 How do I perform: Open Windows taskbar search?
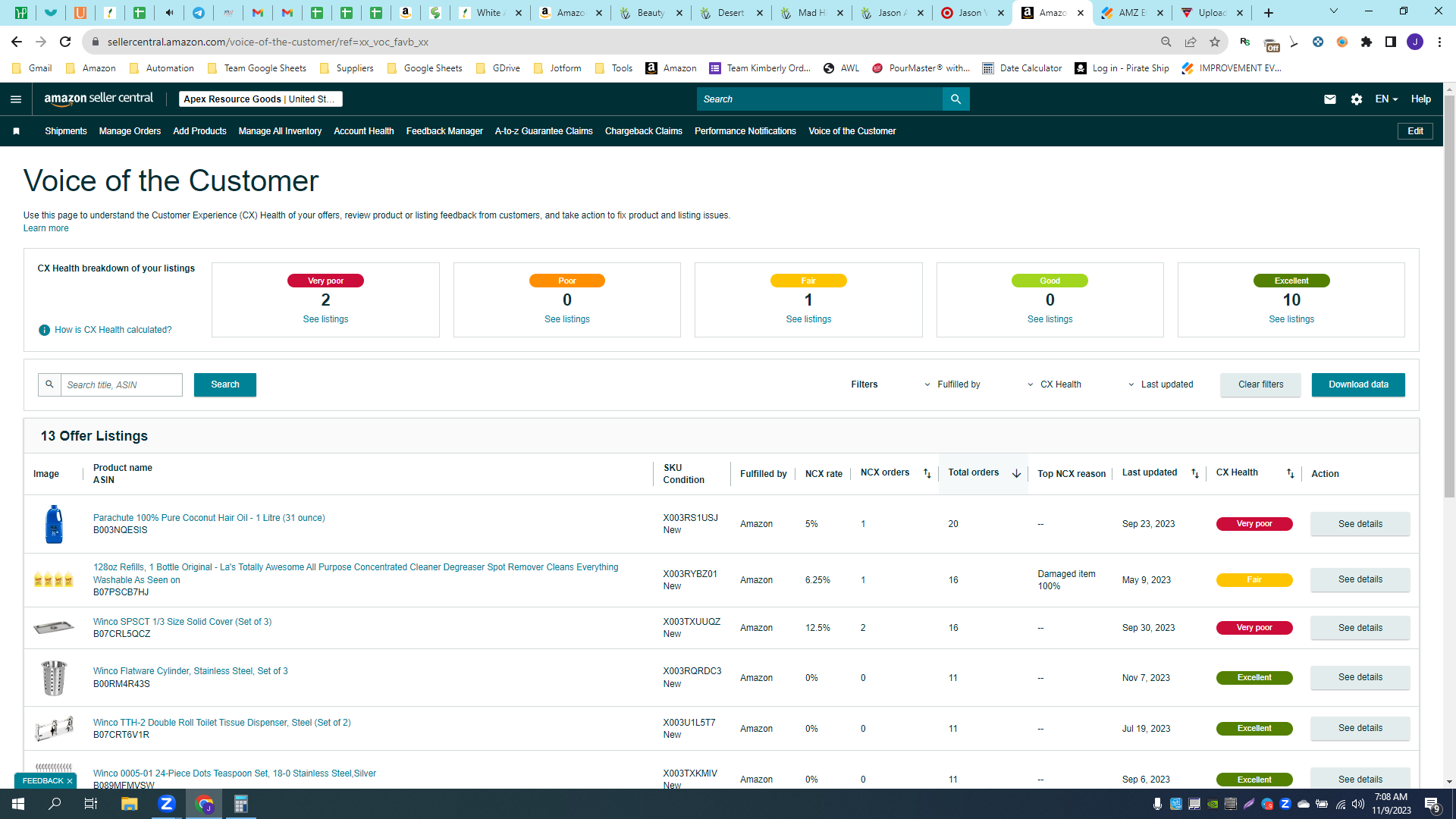click(55, 804)
